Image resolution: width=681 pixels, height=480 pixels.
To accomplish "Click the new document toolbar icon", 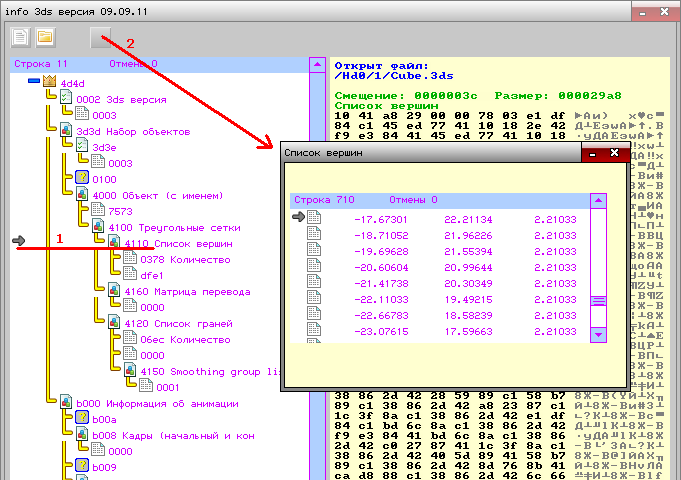I will pyautogui.click(x=20, y=38).
